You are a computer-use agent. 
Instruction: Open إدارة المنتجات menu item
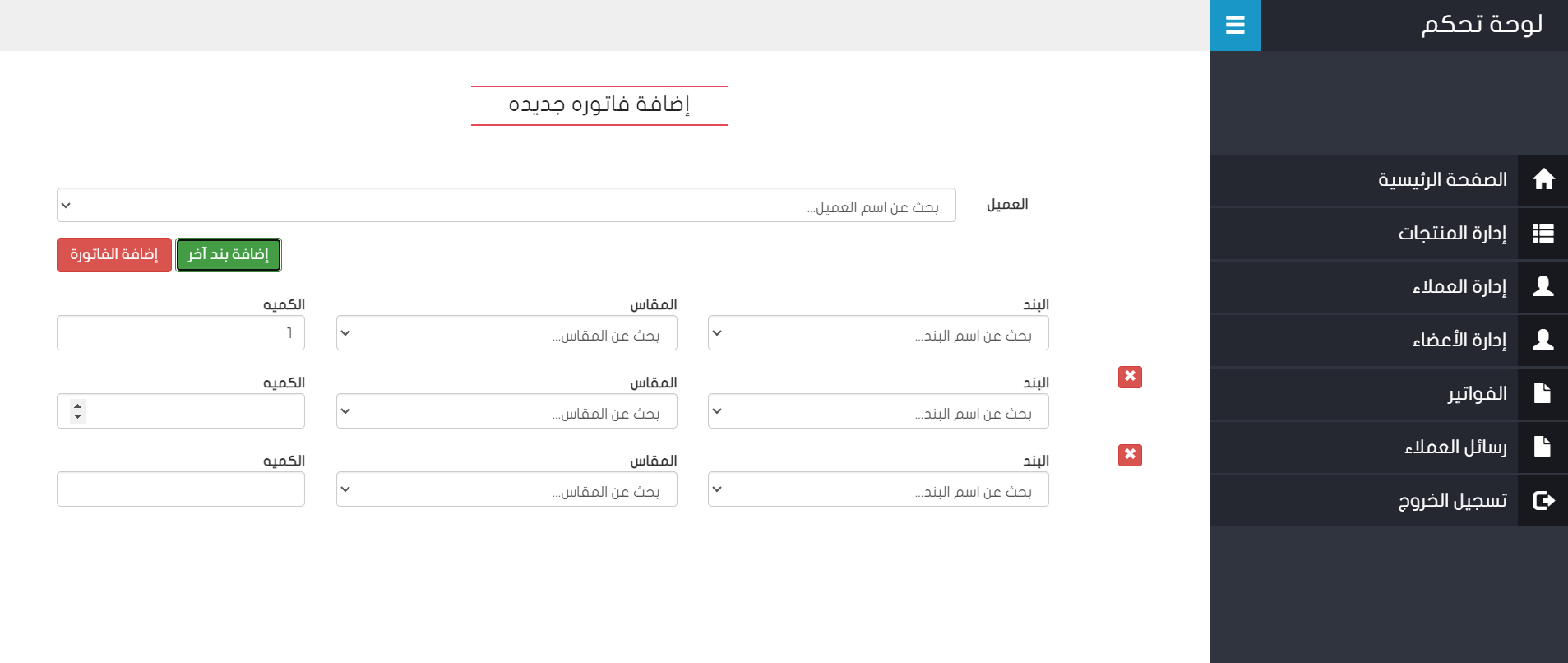(x=1389, y=233)
